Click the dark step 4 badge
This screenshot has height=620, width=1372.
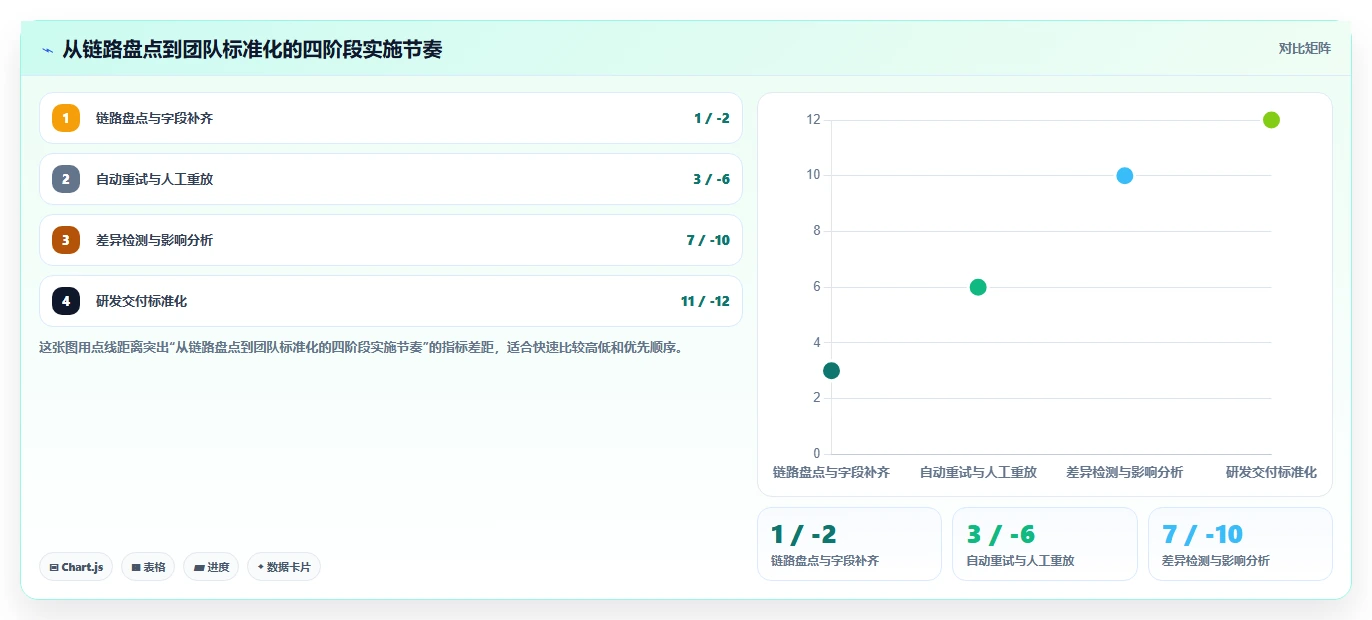(x=66, y=301)
